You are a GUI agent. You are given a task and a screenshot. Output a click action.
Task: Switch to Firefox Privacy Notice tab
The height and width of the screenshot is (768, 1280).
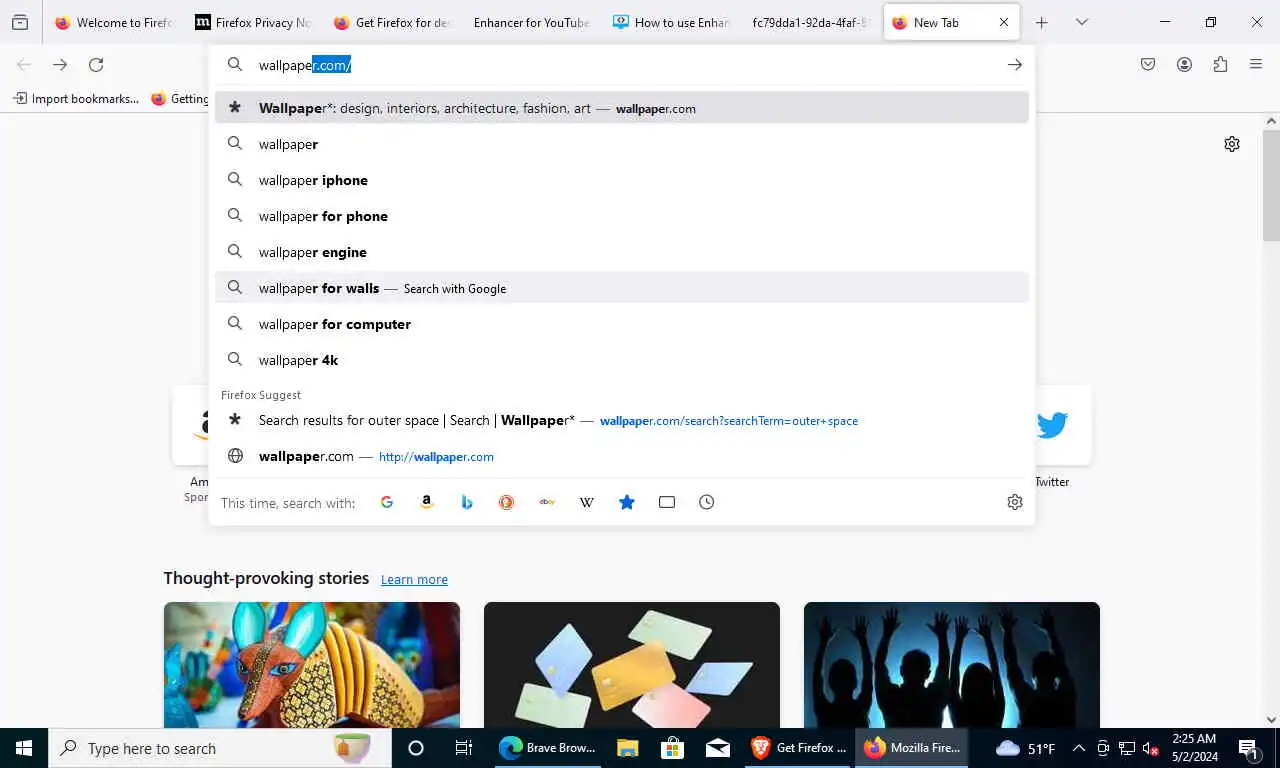pos(252,22)
